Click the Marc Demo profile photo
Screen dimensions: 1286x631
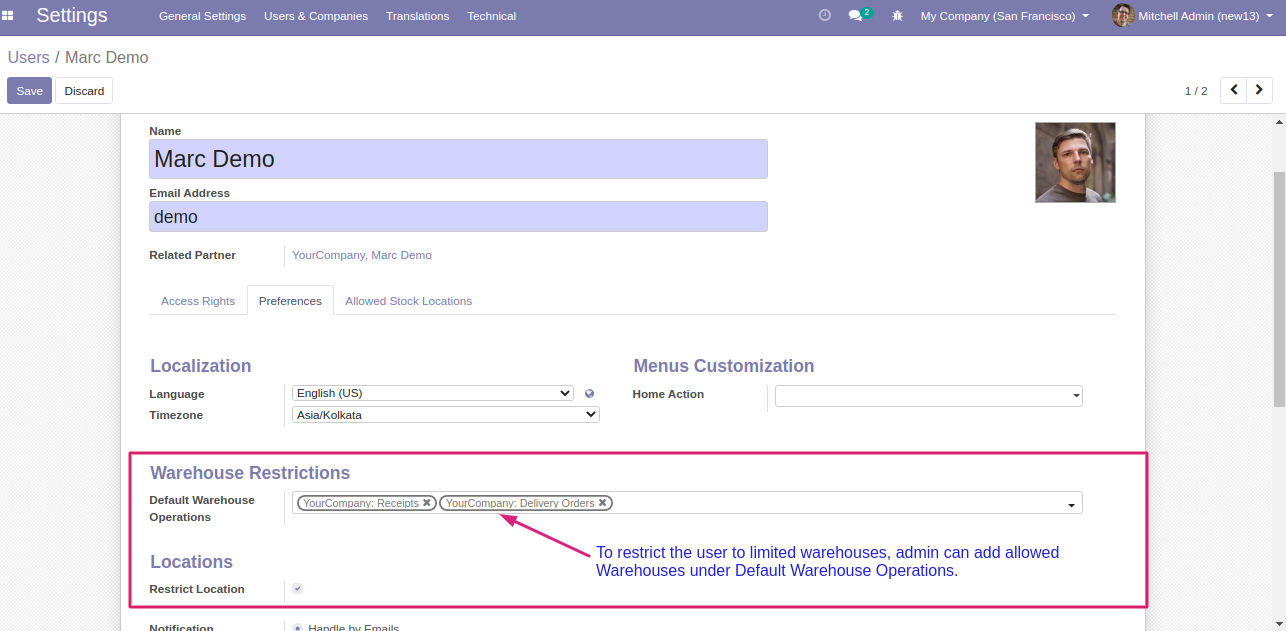1075,162
